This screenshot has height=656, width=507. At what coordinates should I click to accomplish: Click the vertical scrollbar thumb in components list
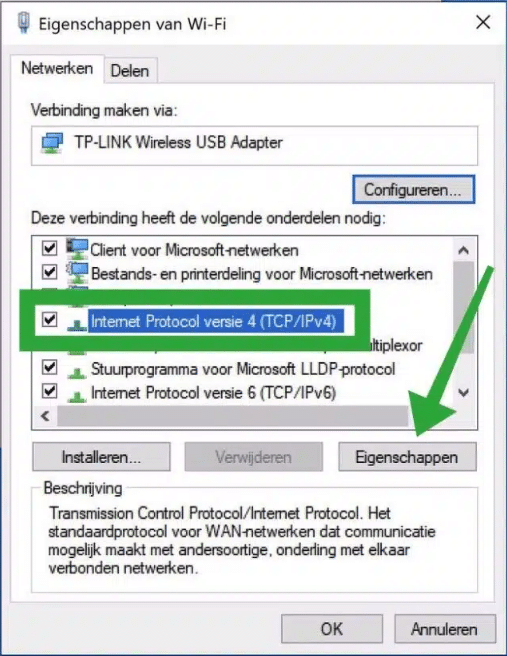(463, 307)
